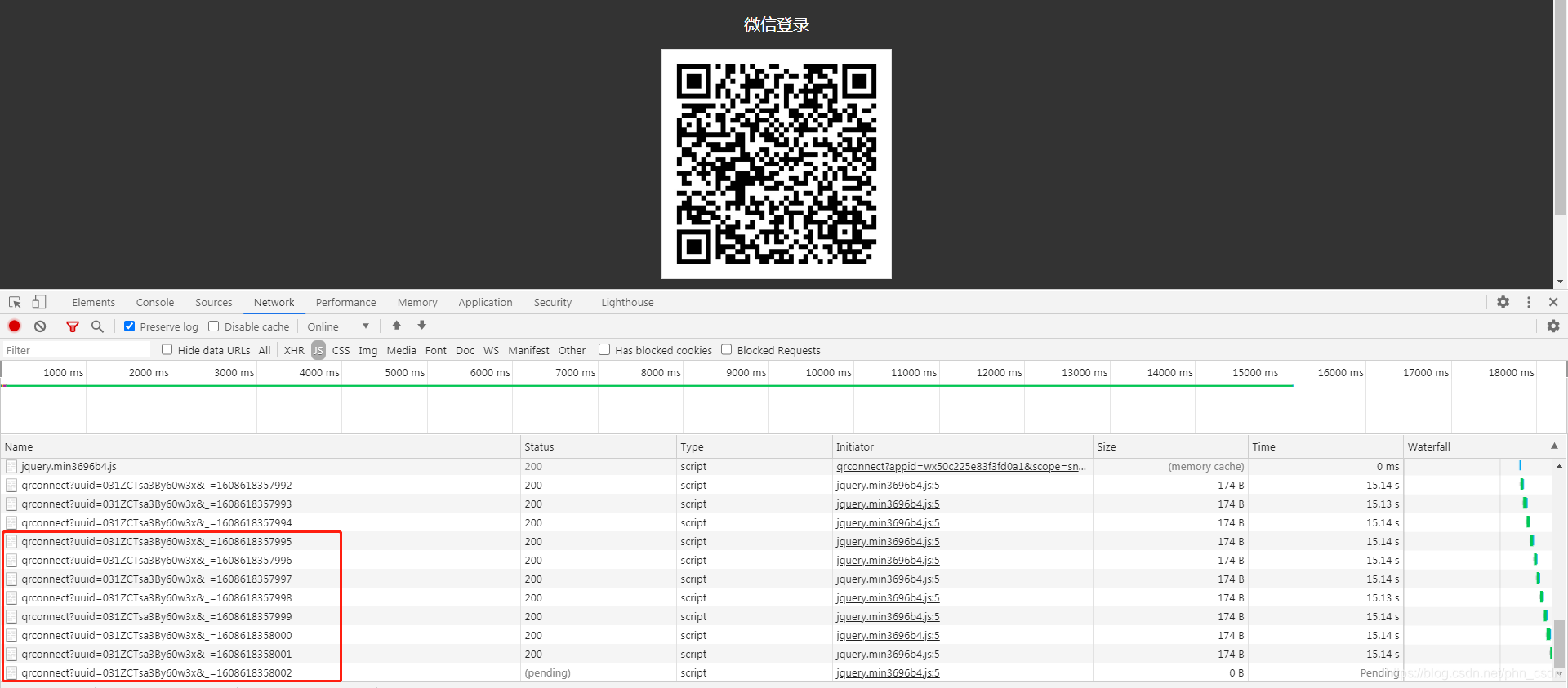The image size is (1568, 688).
Task: Click file icon of request ending 358002
Action: (11, 673)
